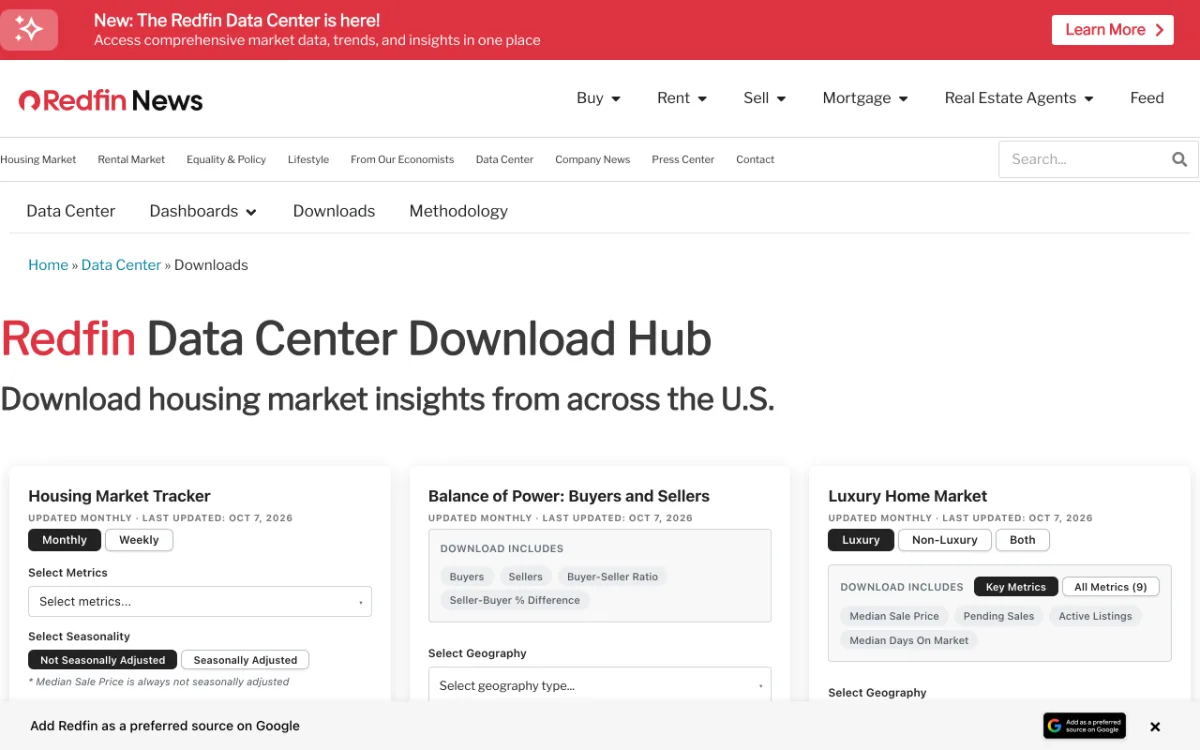
Task: Switch Housing Market Tracker to Weekly
Action: point(139,540)
